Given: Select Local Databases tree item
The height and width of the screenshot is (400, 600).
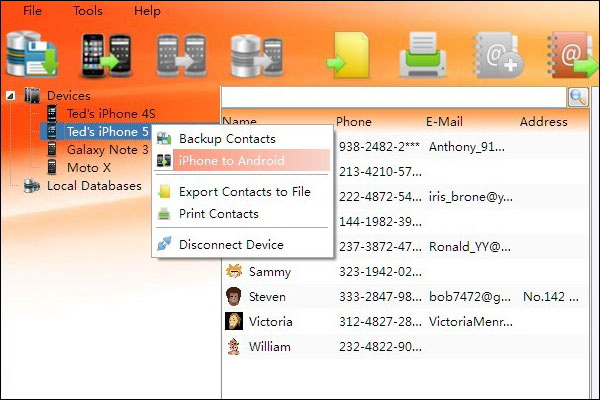Looking at the screenshot, I should coord(94,186).
